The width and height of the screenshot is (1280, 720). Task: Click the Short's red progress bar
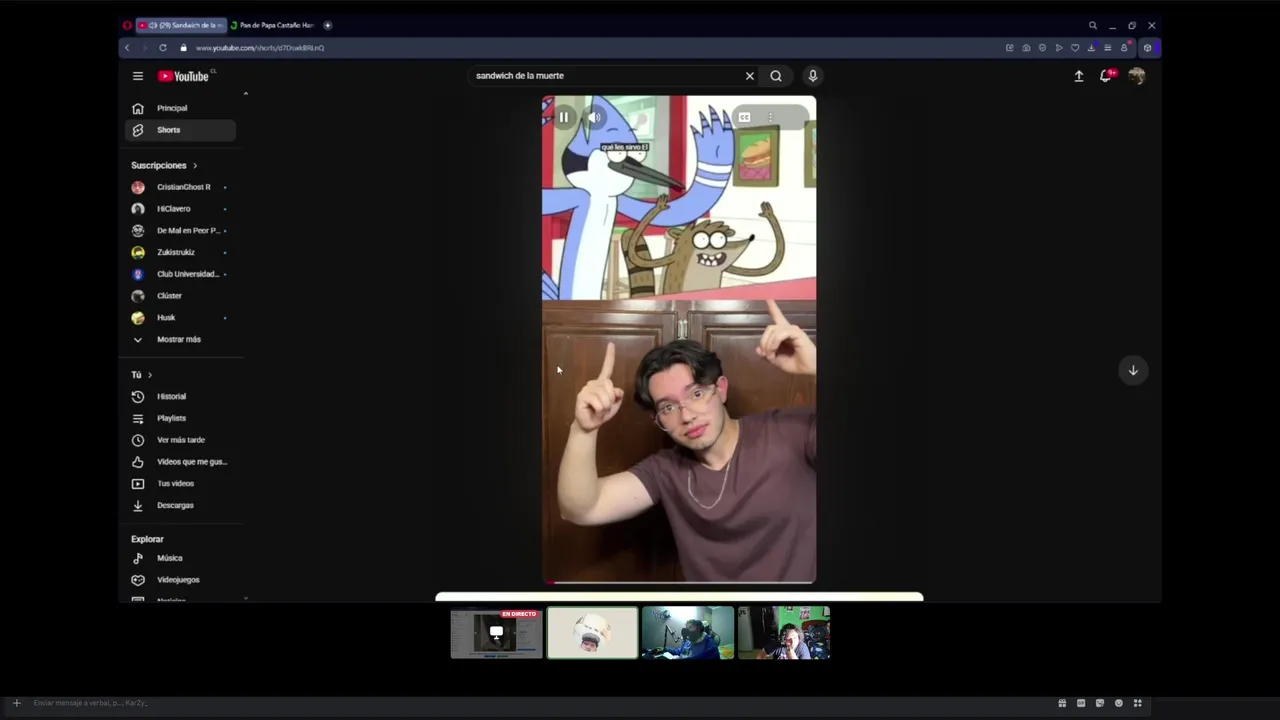click(x=679, y=582)
